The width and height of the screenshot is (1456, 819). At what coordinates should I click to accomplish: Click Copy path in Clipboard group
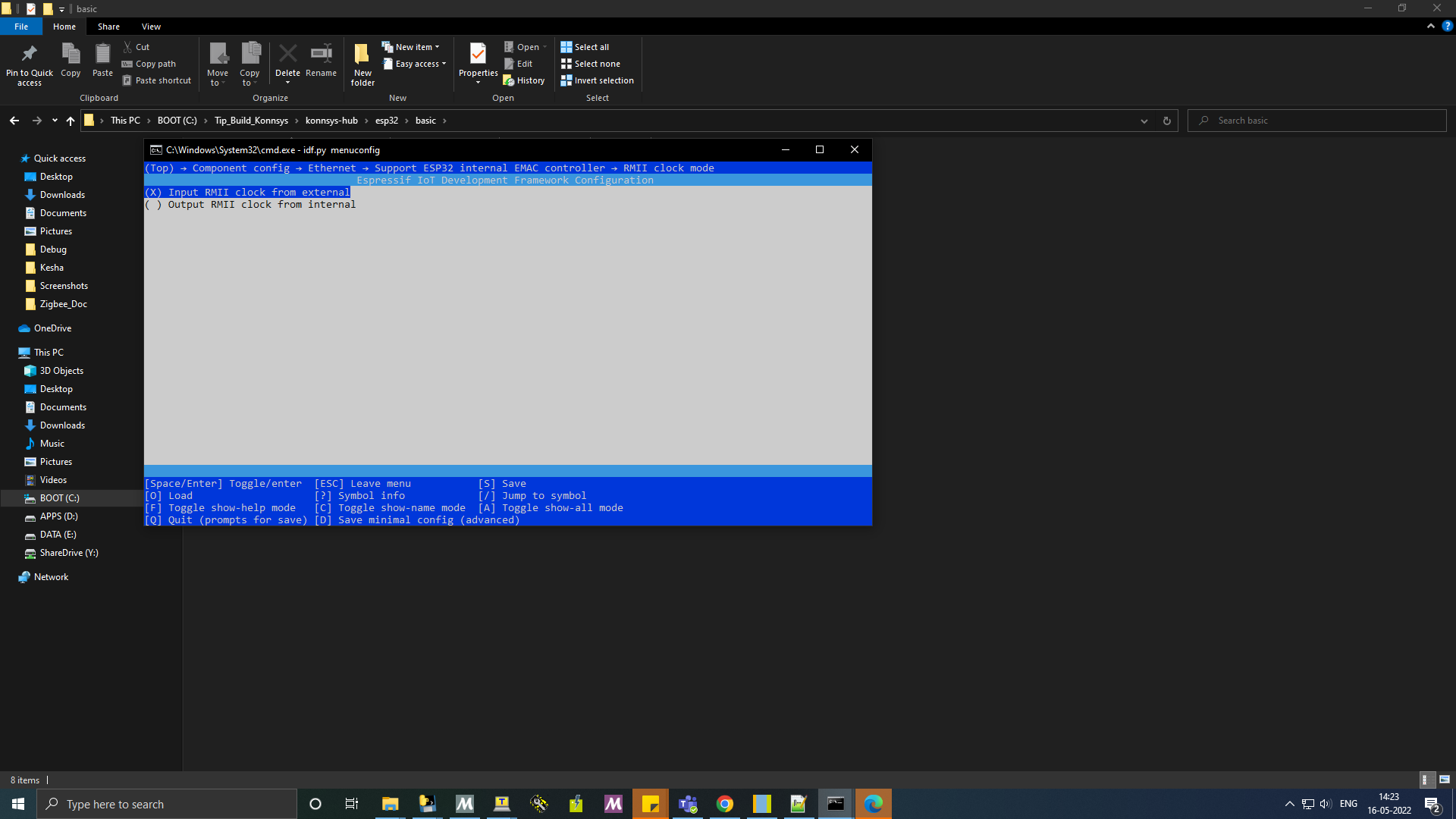[x=149, y=64]
